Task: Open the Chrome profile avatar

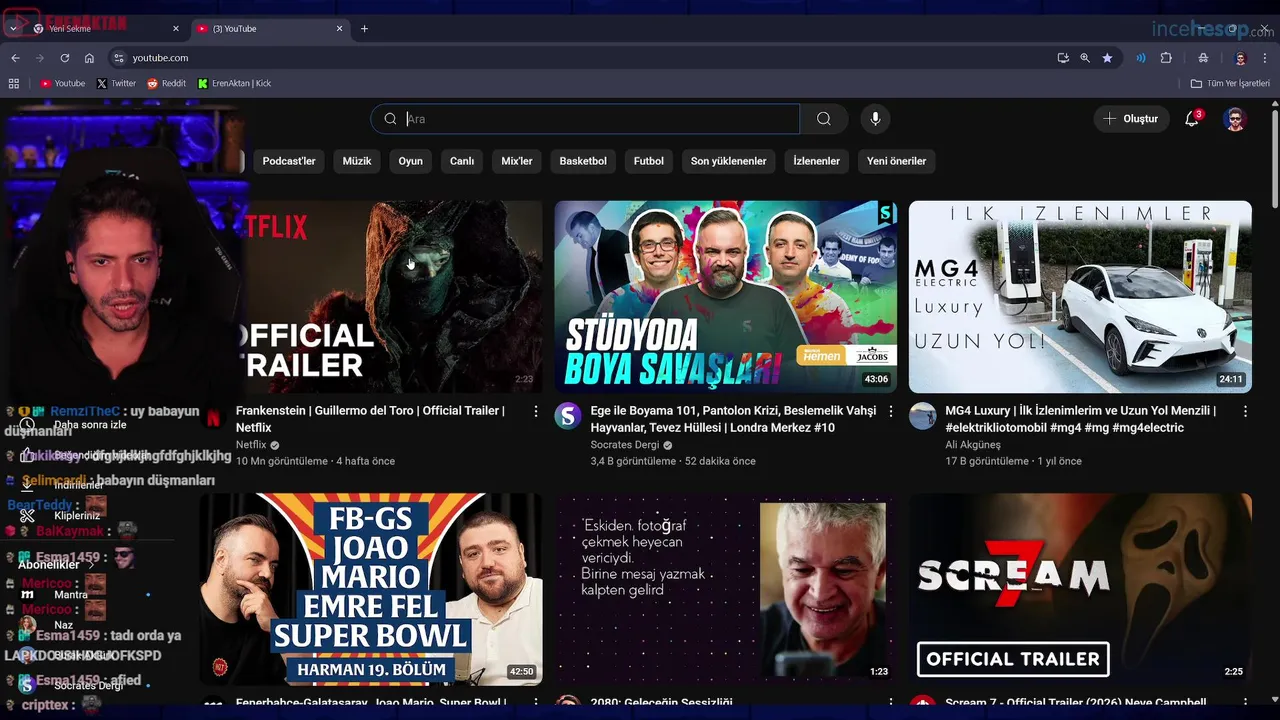Action: (1241, 58)
